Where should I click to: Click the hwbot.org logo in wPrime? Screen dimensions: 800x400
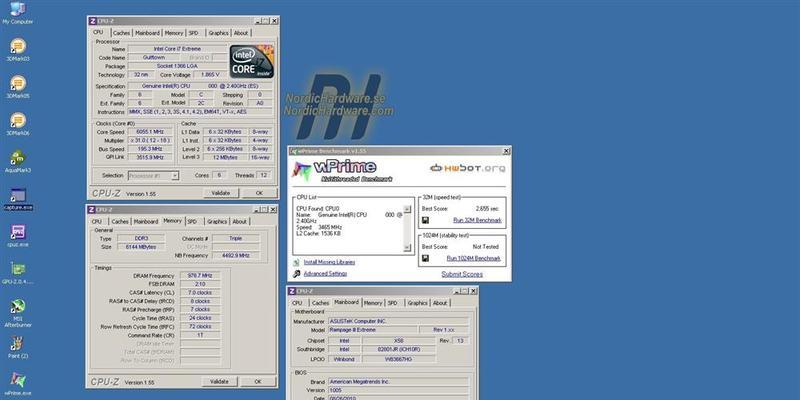tap(468, 168)
